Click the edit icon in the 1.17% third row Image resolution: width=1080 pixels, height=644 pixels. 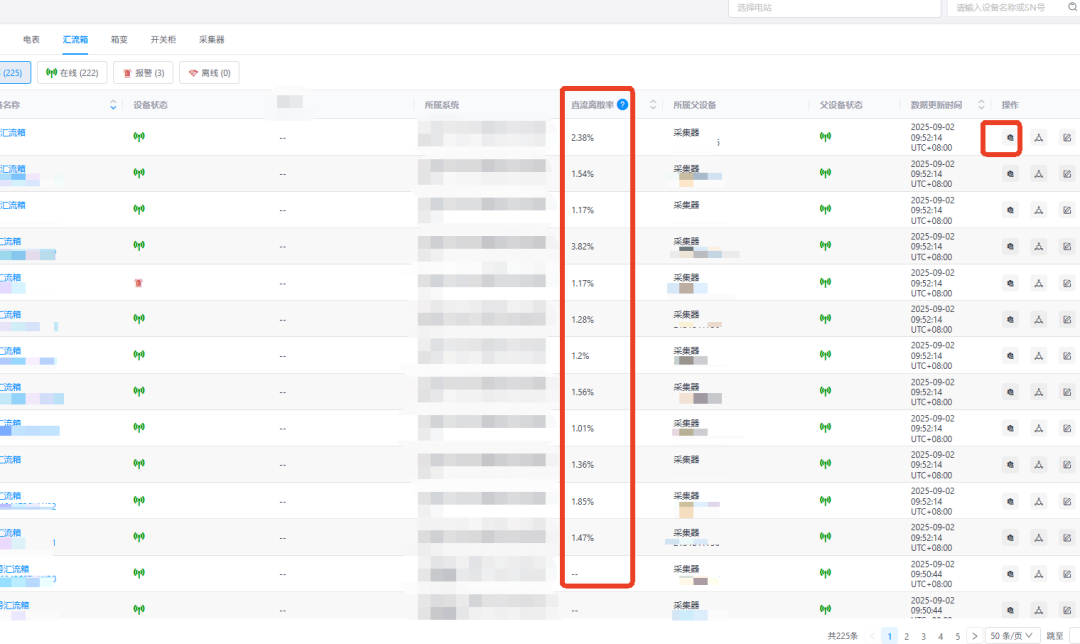pos(1067,210)
